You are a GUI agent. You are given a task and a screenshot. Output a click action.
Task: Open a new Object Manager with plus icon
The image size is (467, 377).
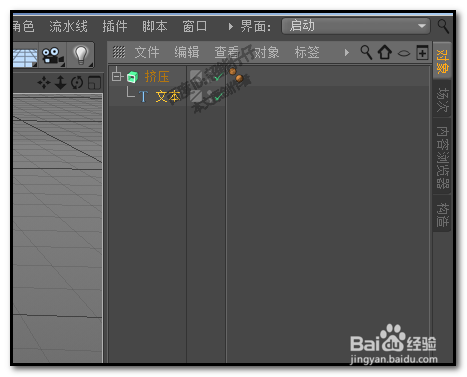[x=422, y=53]
